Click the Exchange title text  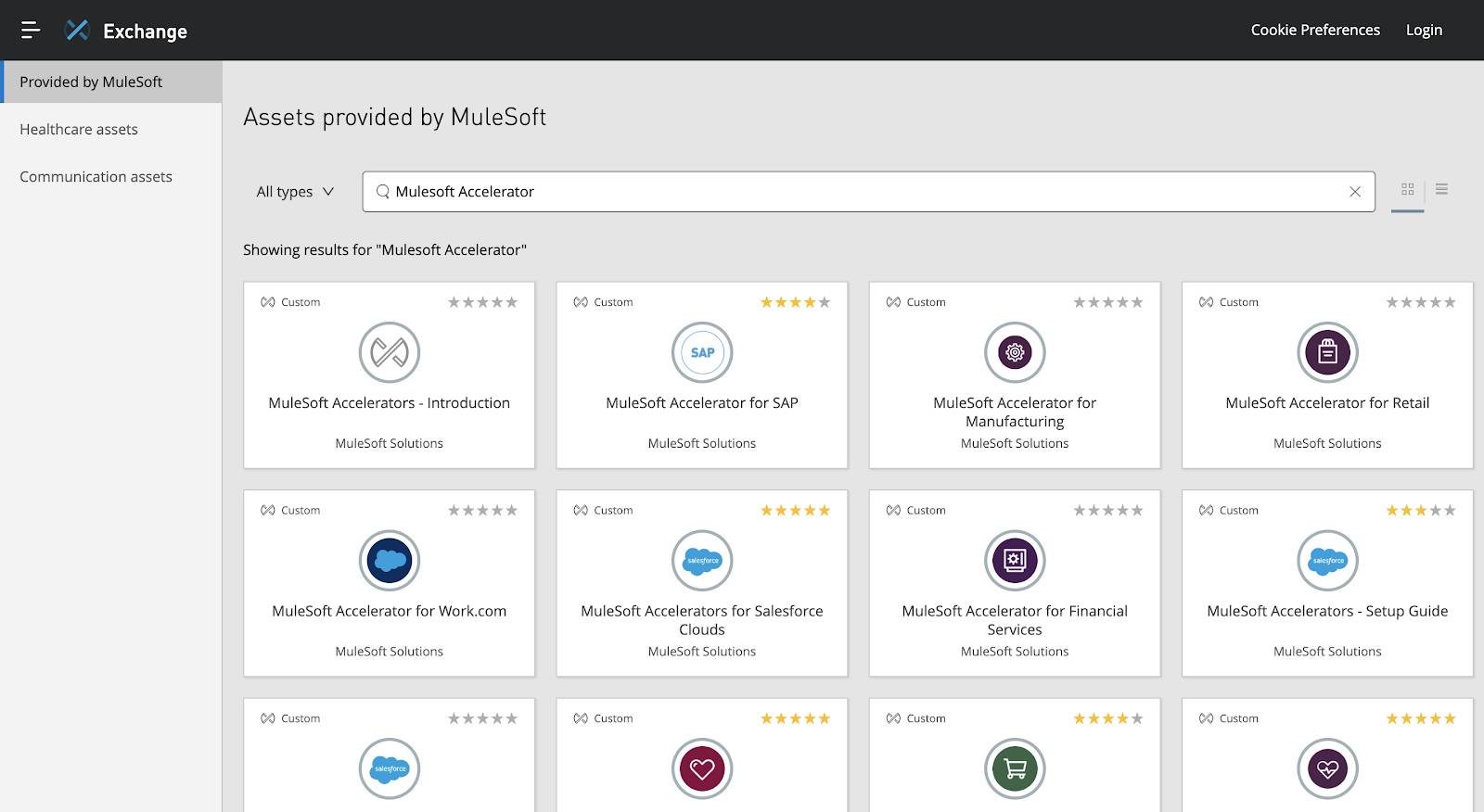click(145, 32)
